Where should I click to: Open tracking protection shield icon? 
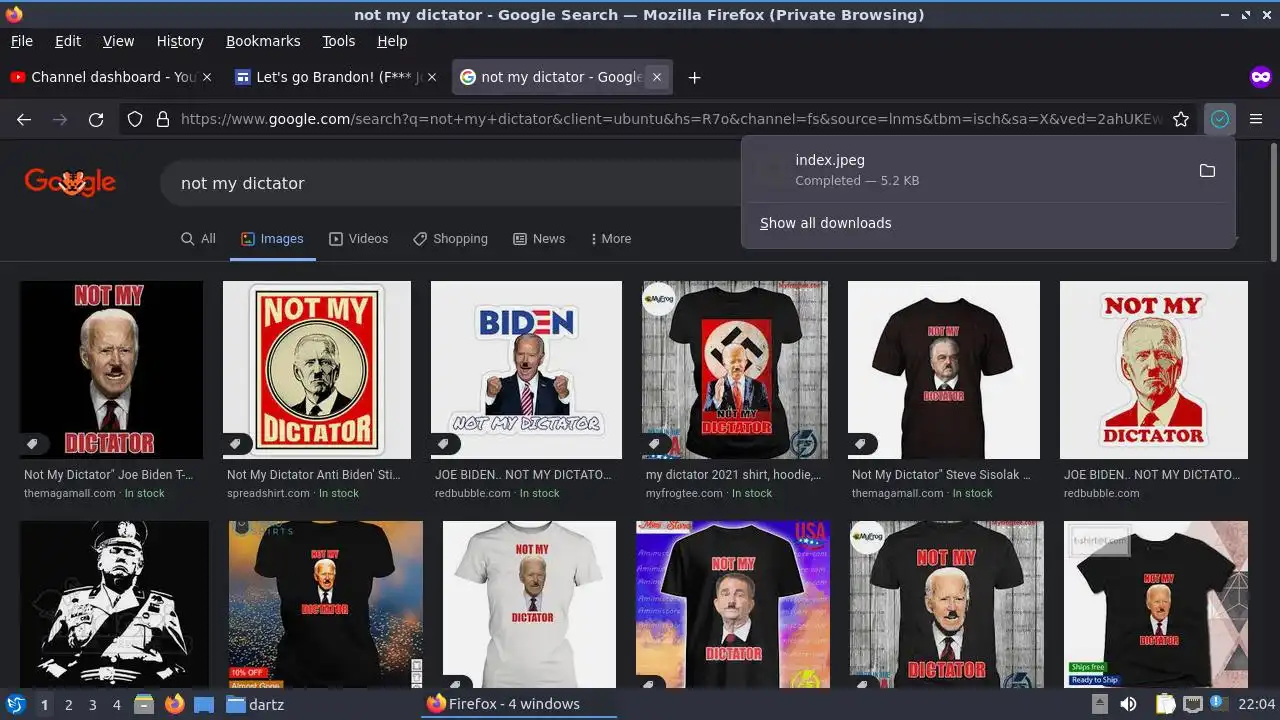(135, 119)
